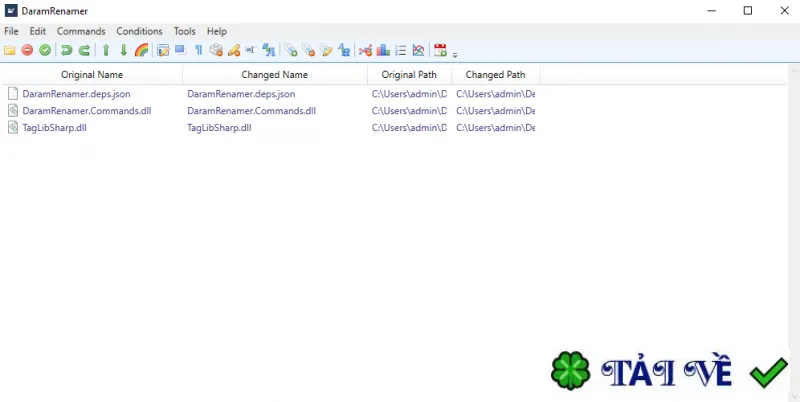Click the line graph picture icon
Screen dimensions: 800x402
click(418, 50)
